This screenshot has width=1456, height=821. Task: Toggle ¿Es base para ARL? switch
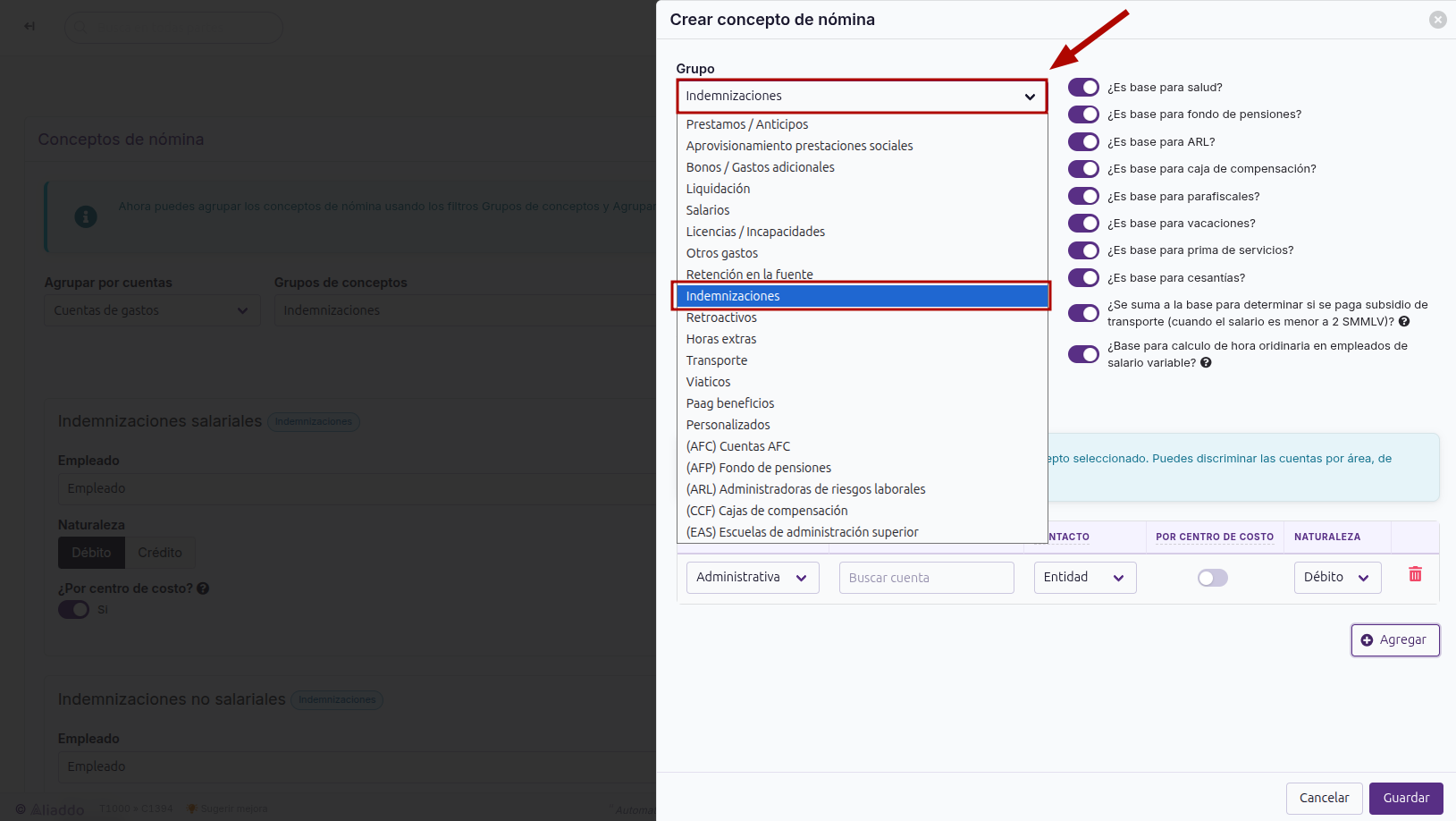(x=1083, y=142)
